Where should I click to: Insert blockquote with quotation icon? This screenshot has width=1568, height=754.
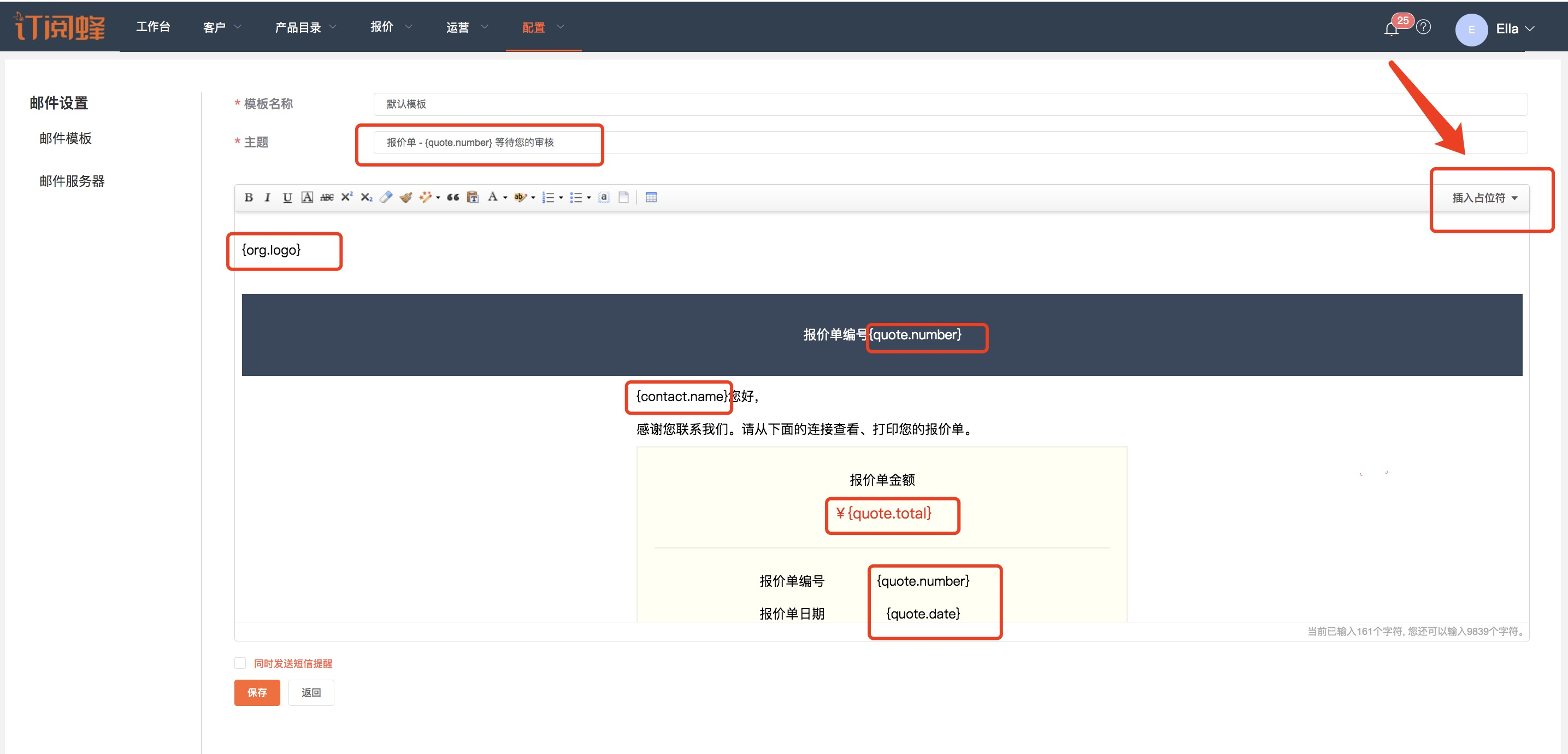point(452,197)
